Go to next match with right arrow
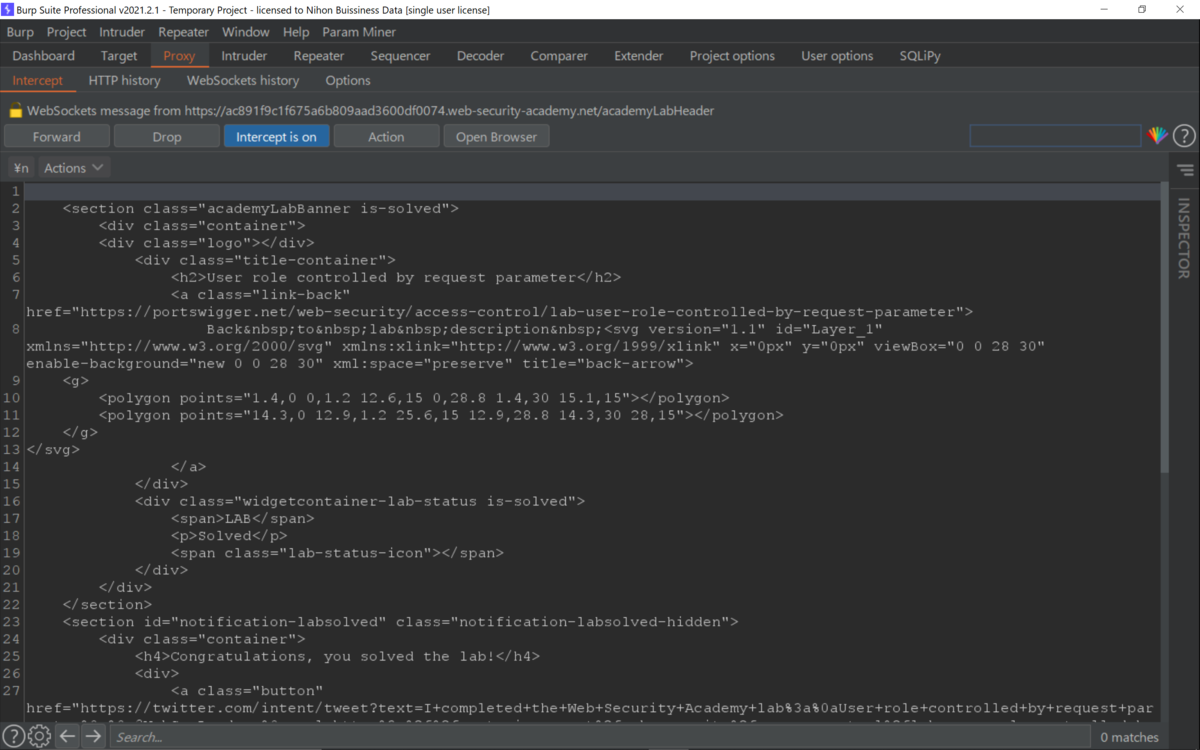This screenshot has height=750, width=1200. tap(93, 736)
